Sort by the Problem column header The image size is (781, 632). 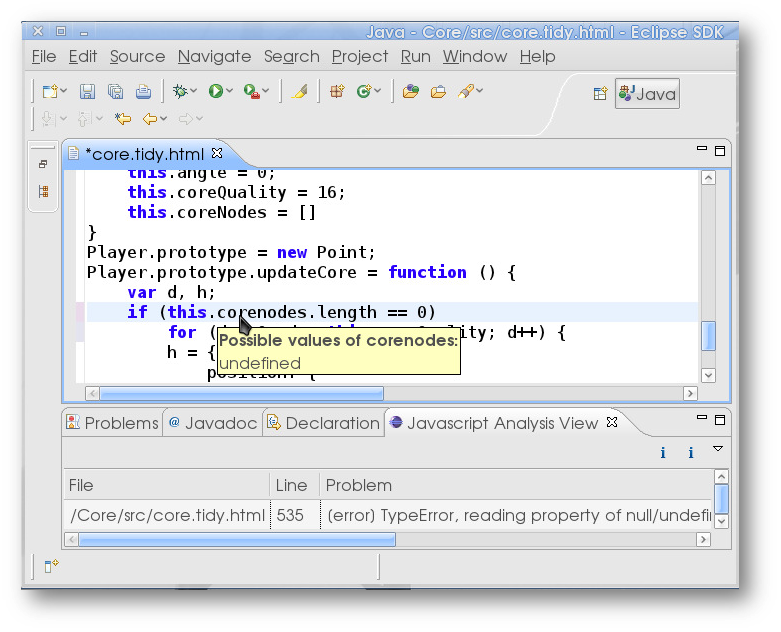(516, 485)
